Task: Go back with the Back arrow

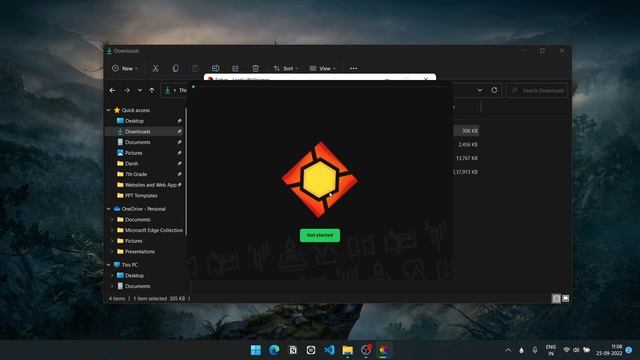Action: pos(113,90)
